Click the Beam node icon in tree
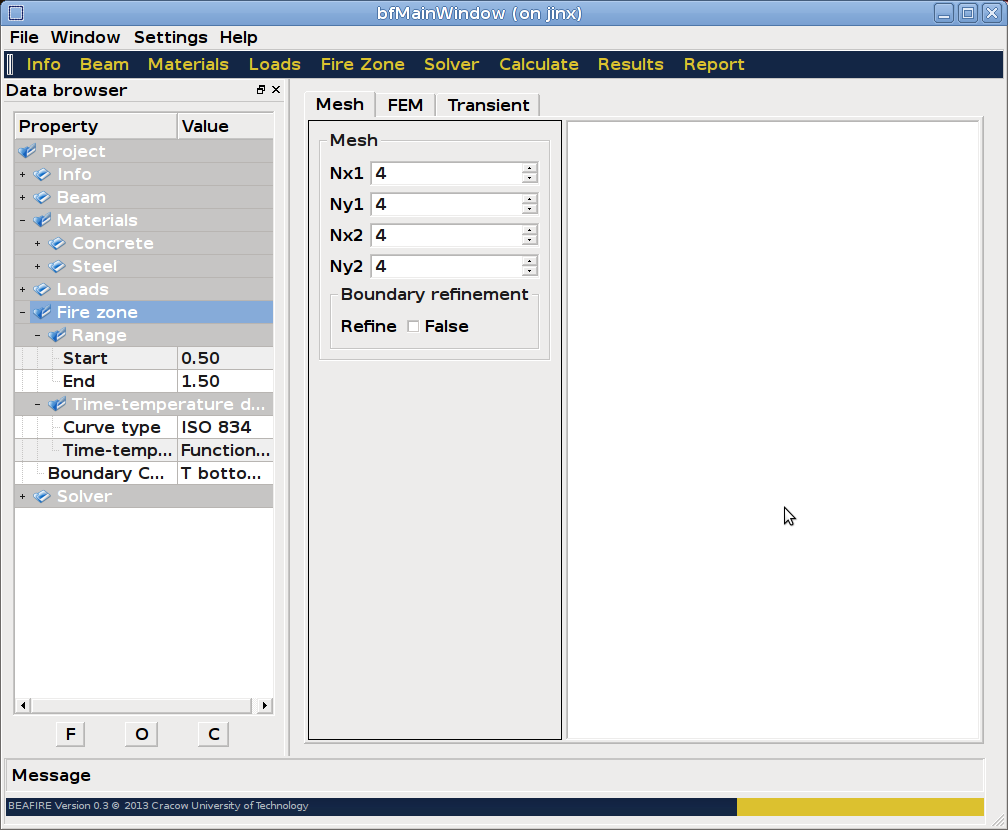Screen dimensions: 1008x830 coord(42,198)
